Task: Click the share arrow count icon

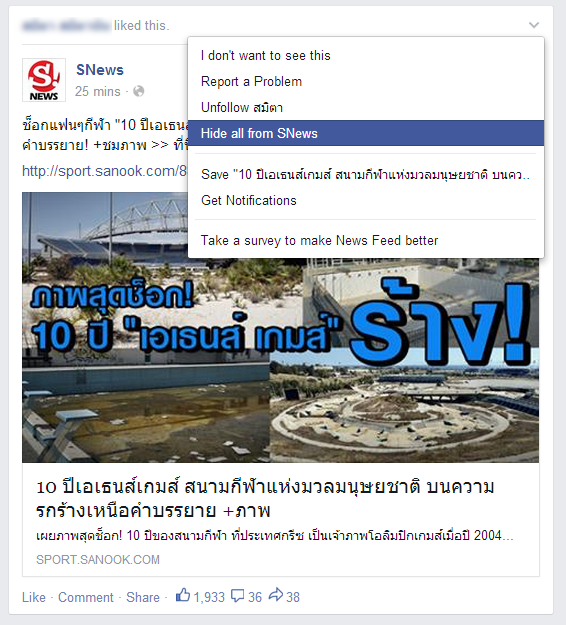Action: [x=276, y=595]
